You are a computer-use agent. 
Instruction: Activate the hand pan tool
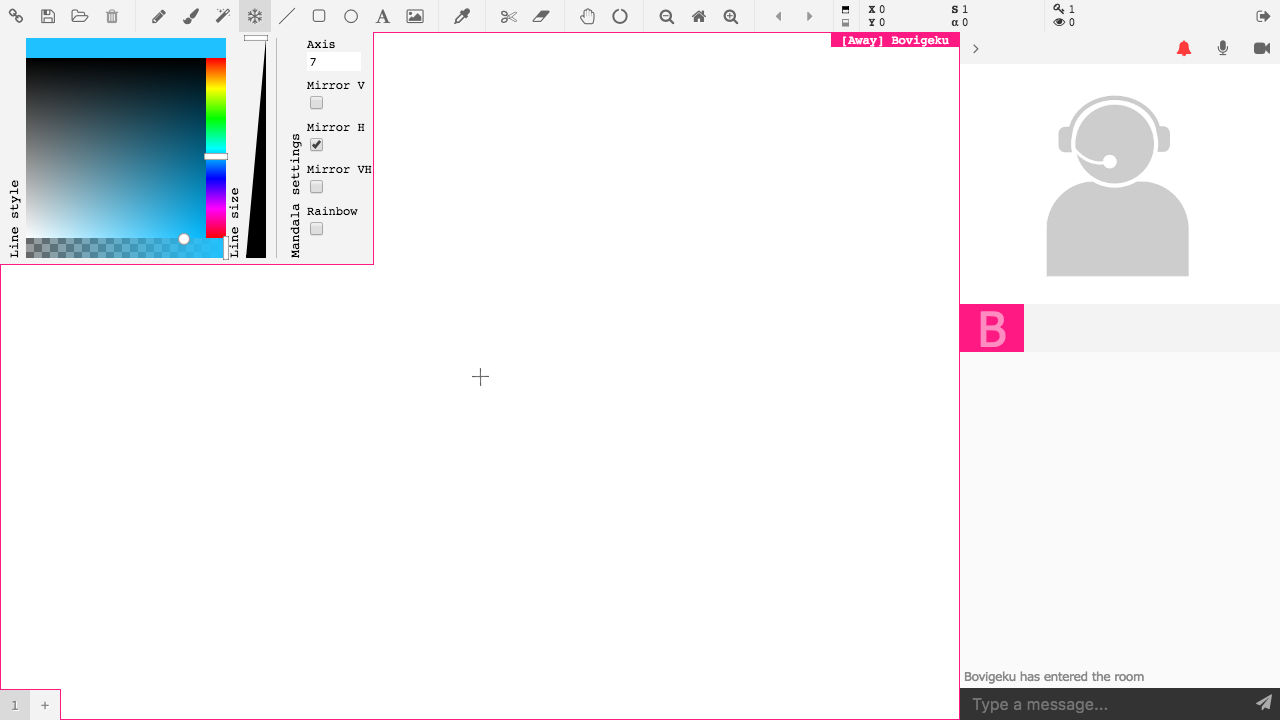(x=588, y=16)
